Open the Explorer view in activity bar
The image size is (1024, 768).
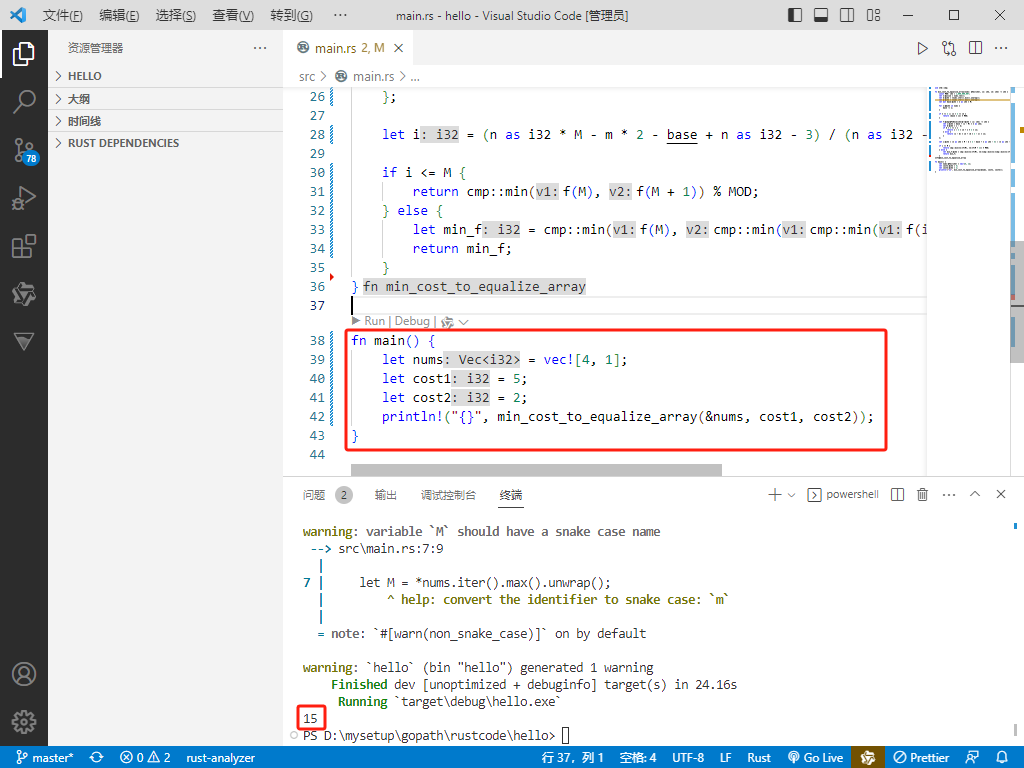[x=24, y=54]
